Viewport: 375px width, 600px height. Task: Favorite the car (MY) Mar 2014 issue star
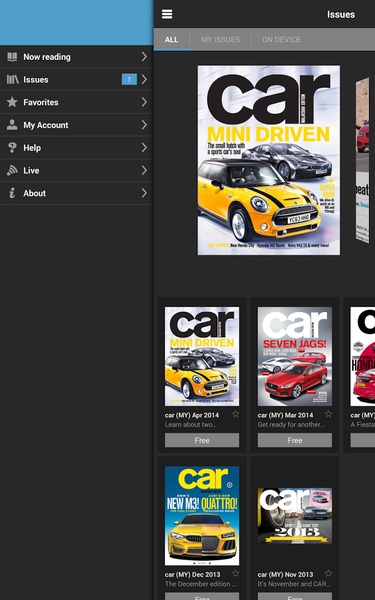click(x=328, y=414)
